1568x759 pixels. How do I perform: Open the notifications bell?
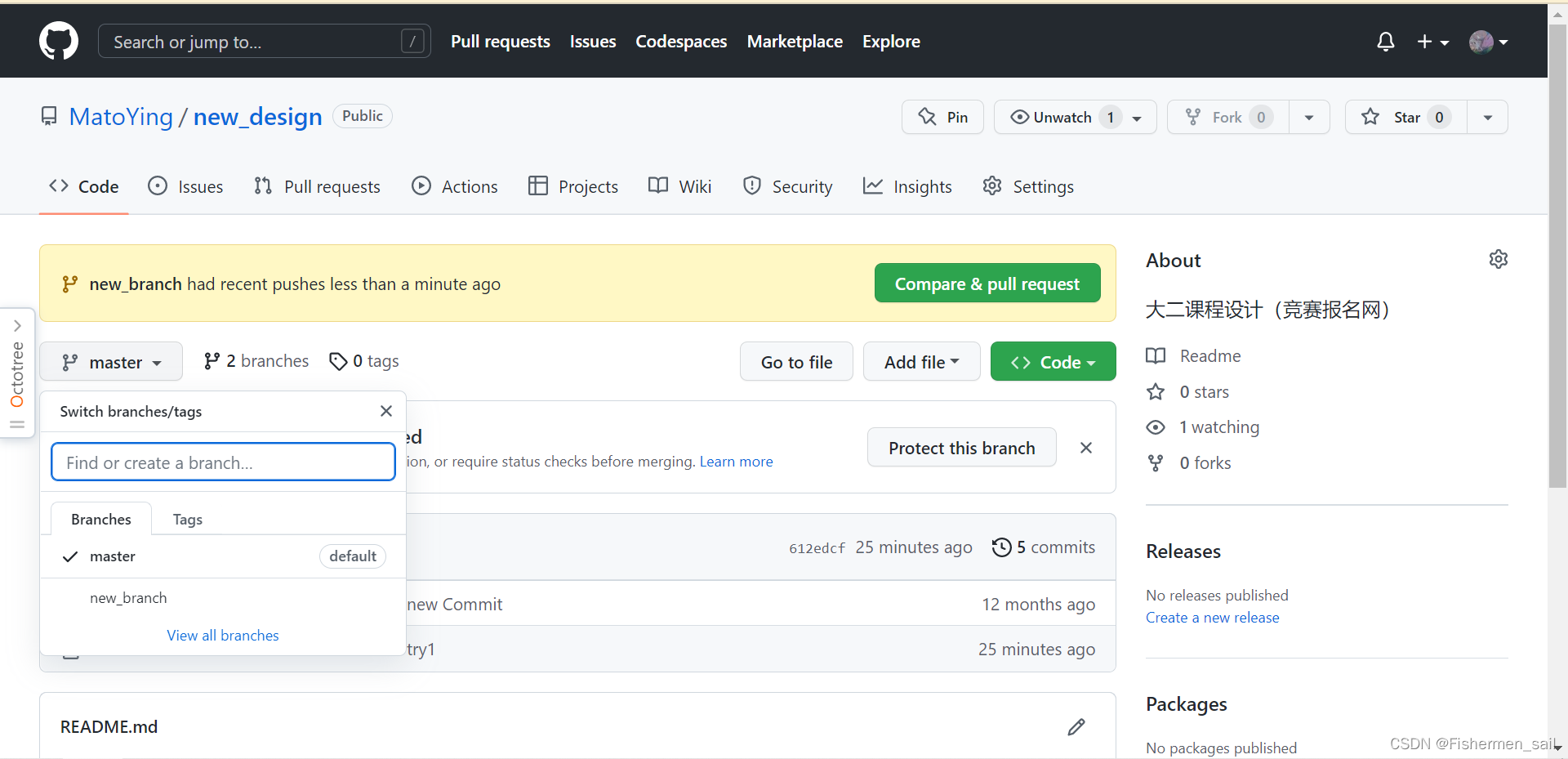(1385, 42)
